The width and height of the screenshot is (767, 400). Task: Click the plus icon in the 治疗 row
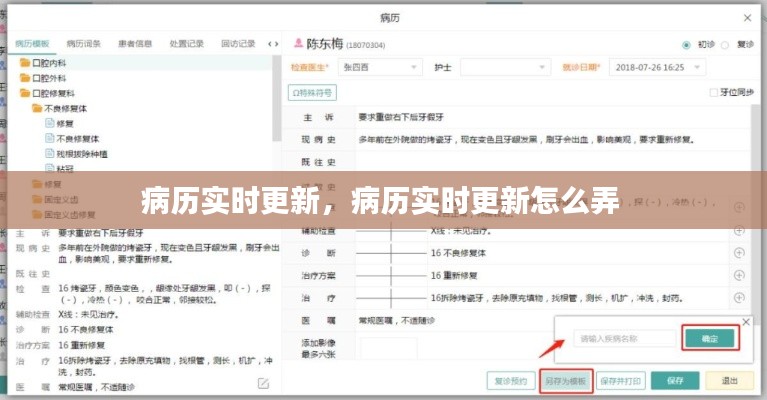tap(739, 298)
